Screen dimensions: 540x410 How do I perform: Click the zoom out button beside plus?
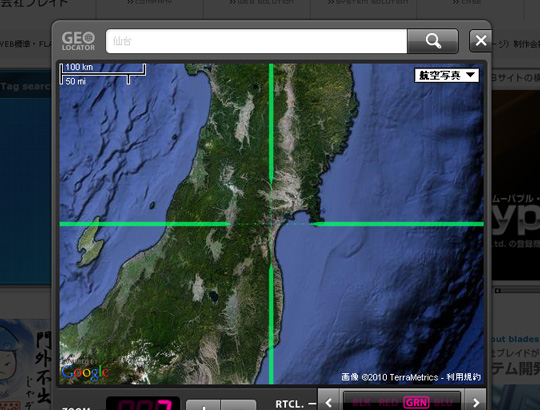[238, 406]
